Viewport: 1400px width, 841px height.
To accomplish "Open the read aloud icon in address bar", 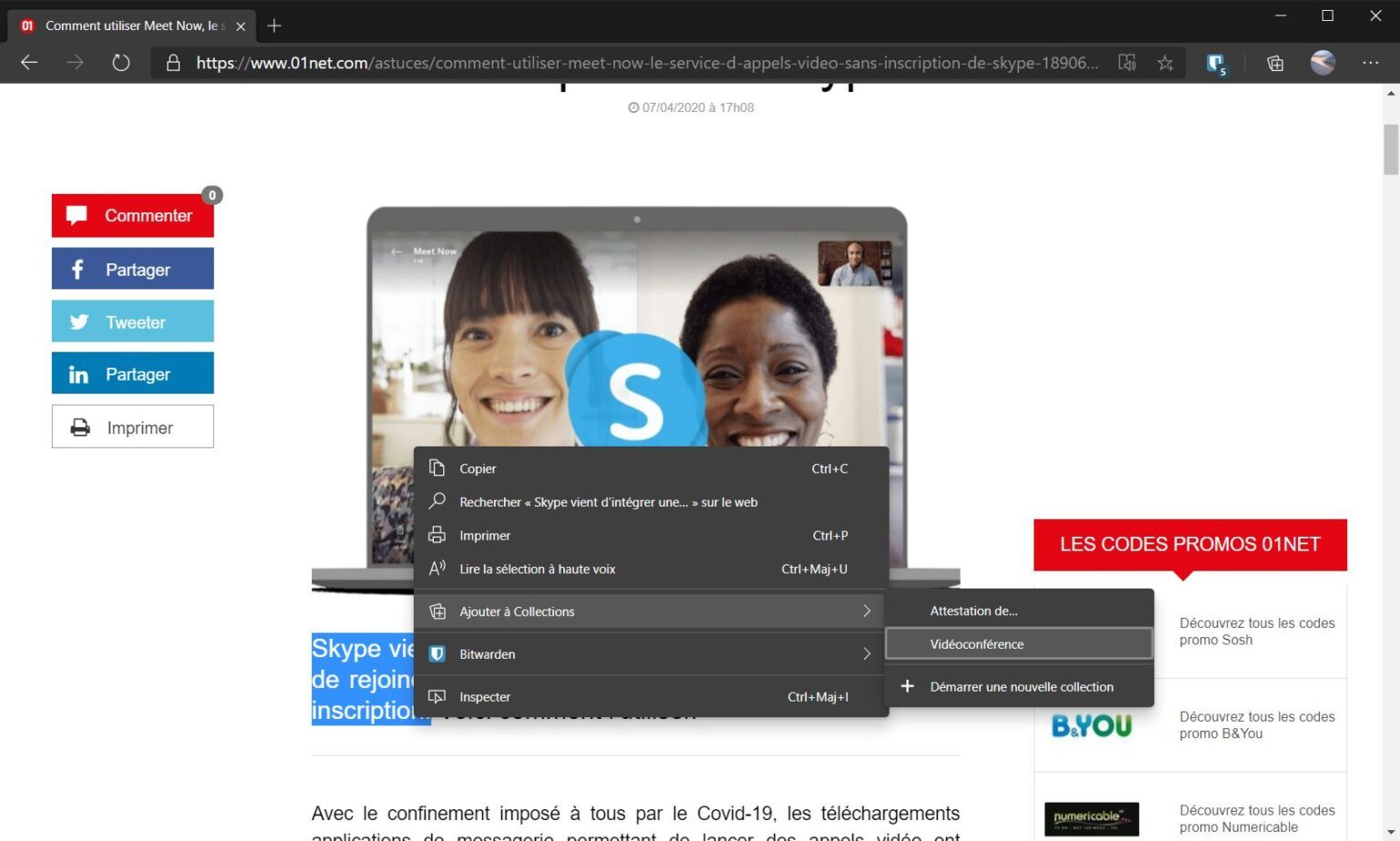I will tap(1127, 63).
